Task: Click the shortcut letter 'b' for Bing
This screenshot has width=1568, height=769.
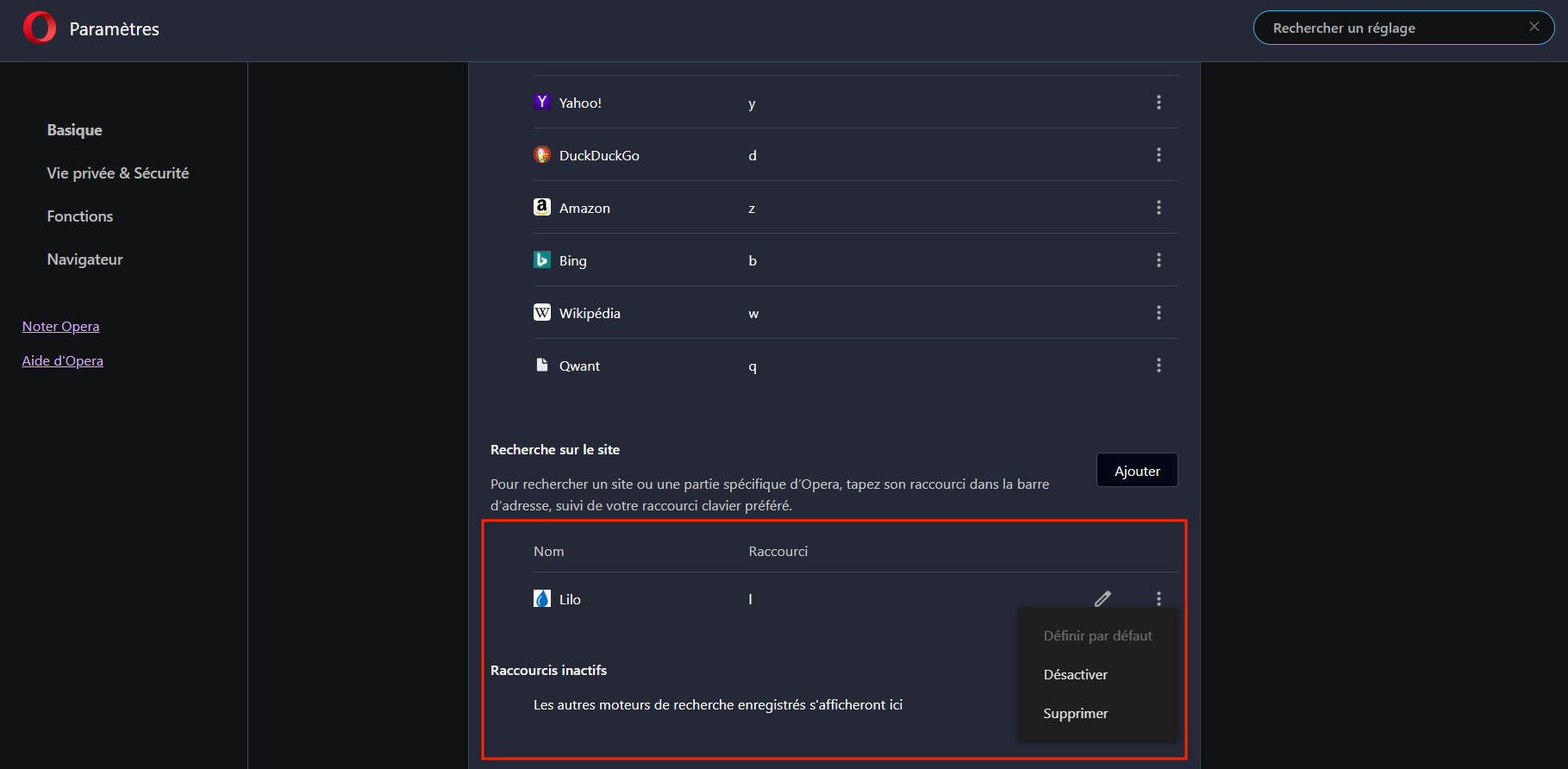Action: 753,260
